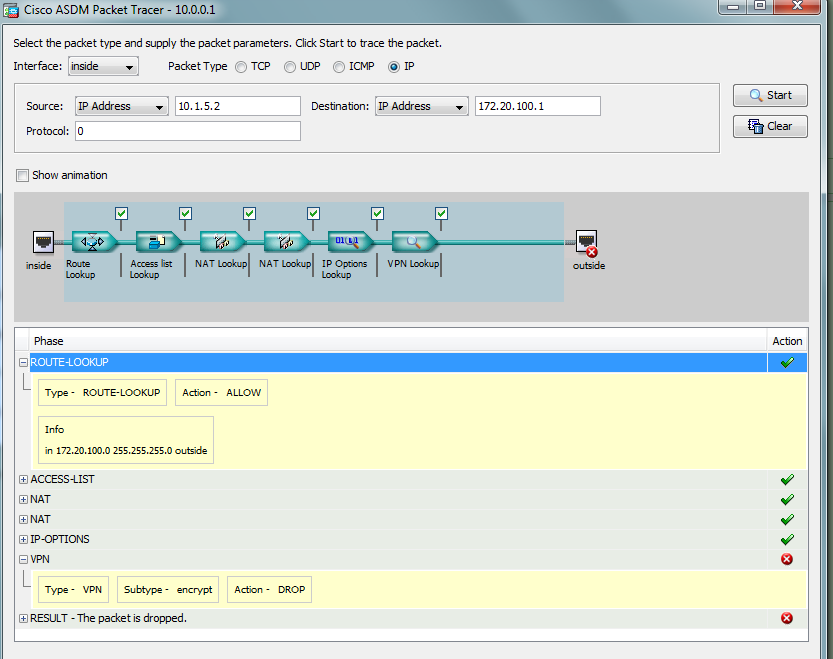Select the IP packet type
The width and height of the screenshot is (833, 659).
click(394, 67)
